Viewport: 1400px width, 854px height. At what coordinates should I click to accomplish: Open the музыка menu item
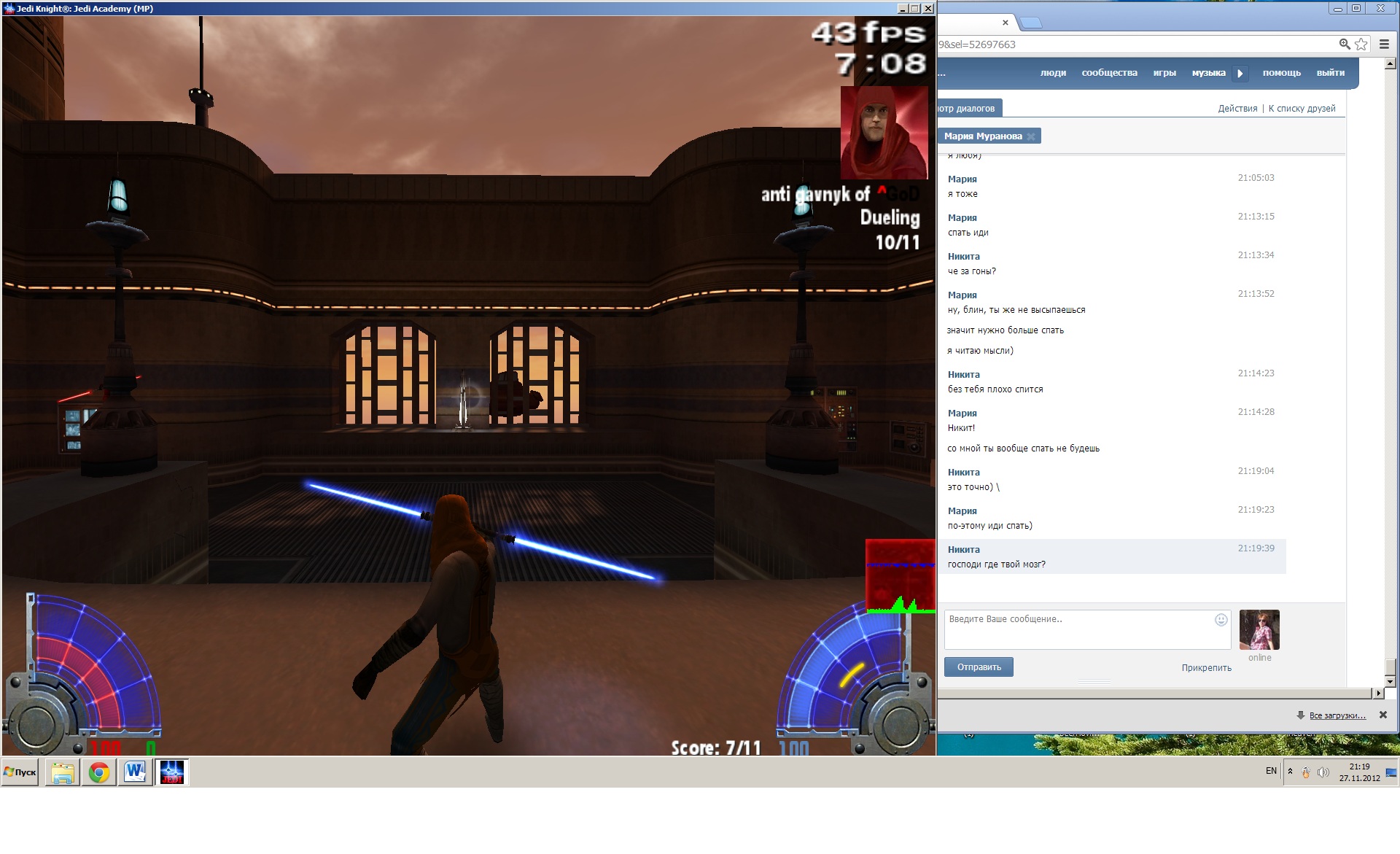[1208, 73]
